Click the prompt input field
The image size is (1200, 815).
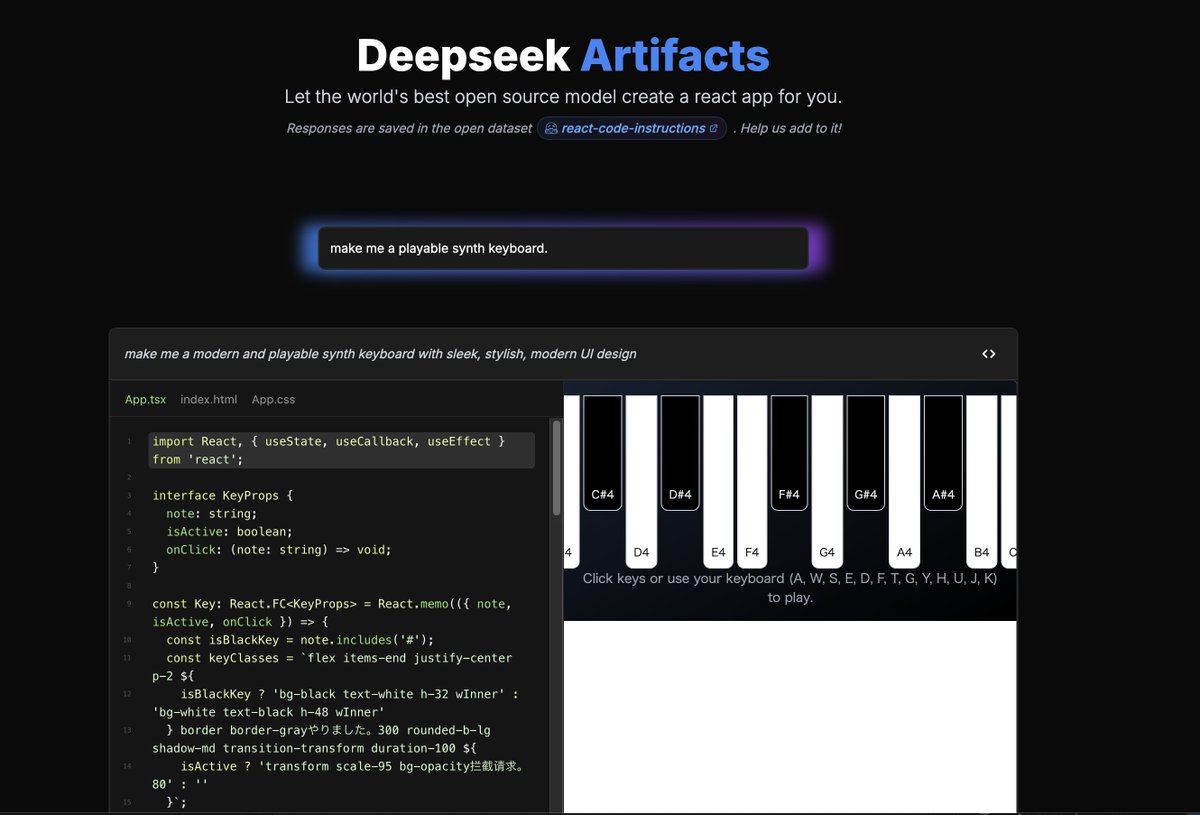click(x=563, y=248)
